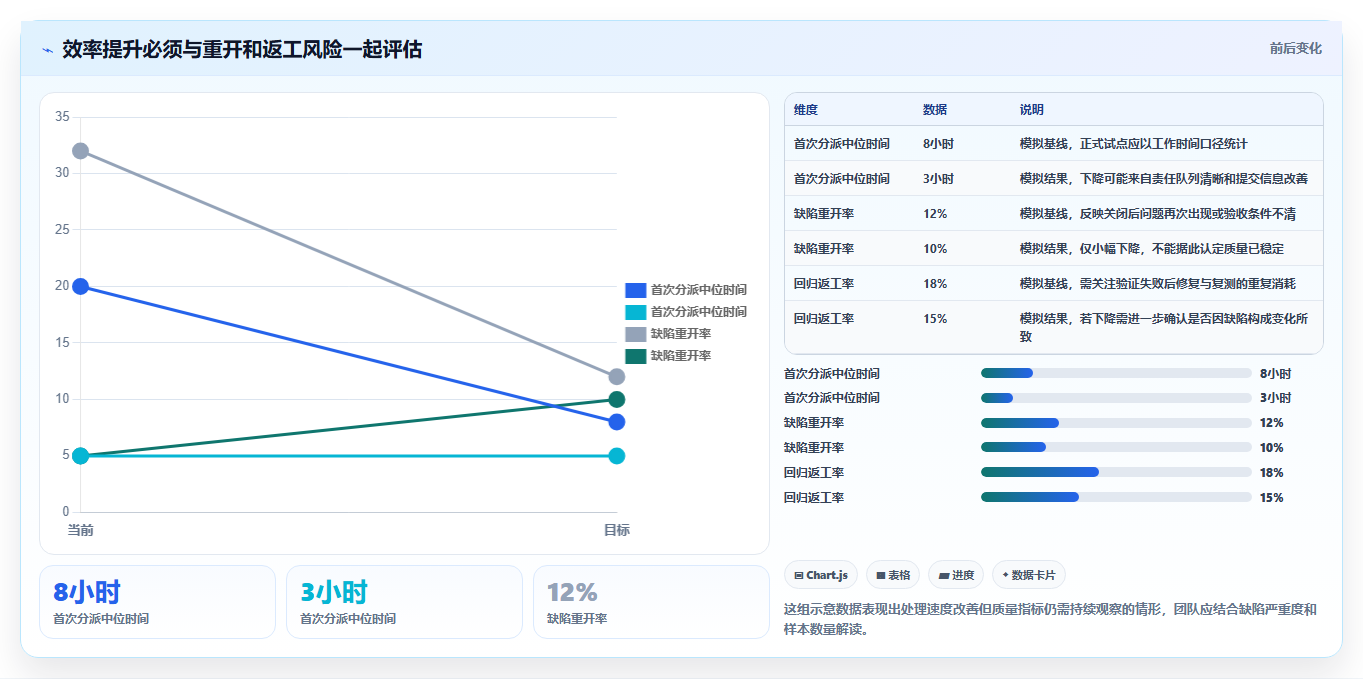Click the description 模拟基线，需关注验证失败后修复与复测的重复消耗
Viewport: 1363px width, 679px height.
pyautogui.click(x=1158, y=284)
